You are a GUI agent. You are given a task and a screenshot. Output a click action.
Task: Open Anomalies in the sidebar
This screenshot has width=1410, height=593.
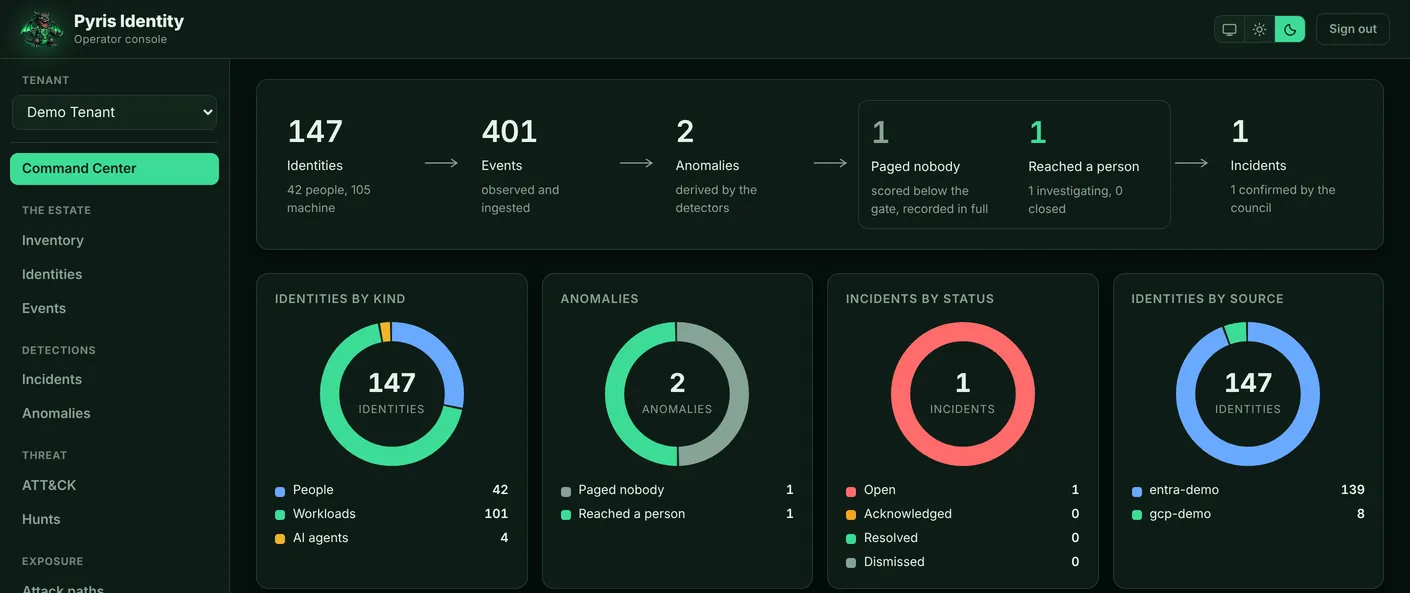click(x=56, y=413)
